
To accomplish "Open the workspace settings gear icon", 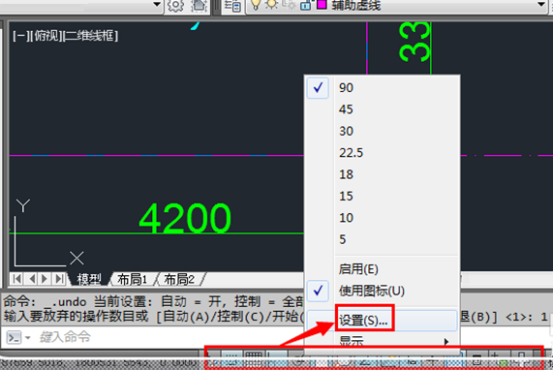I will (175, 5).
